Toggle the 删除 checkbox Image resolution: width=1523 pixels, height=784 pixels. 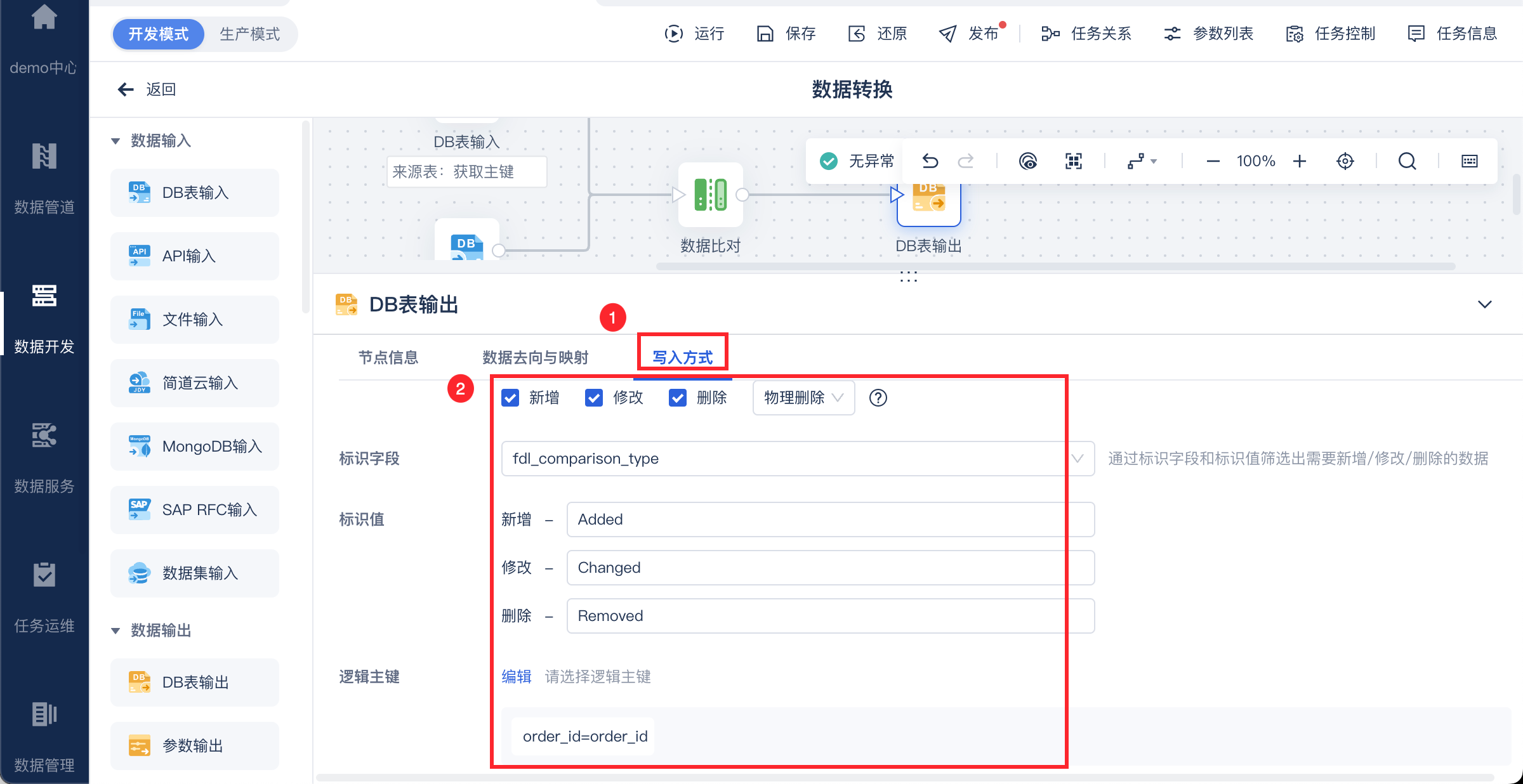pyautogui.click(x=678, y=398)
